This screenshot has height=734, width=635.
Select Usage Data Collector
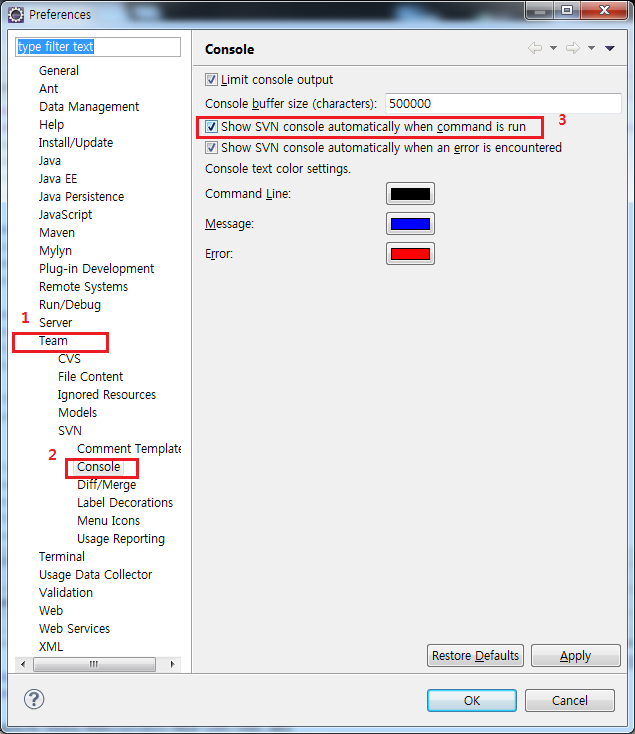pos(95,574)
